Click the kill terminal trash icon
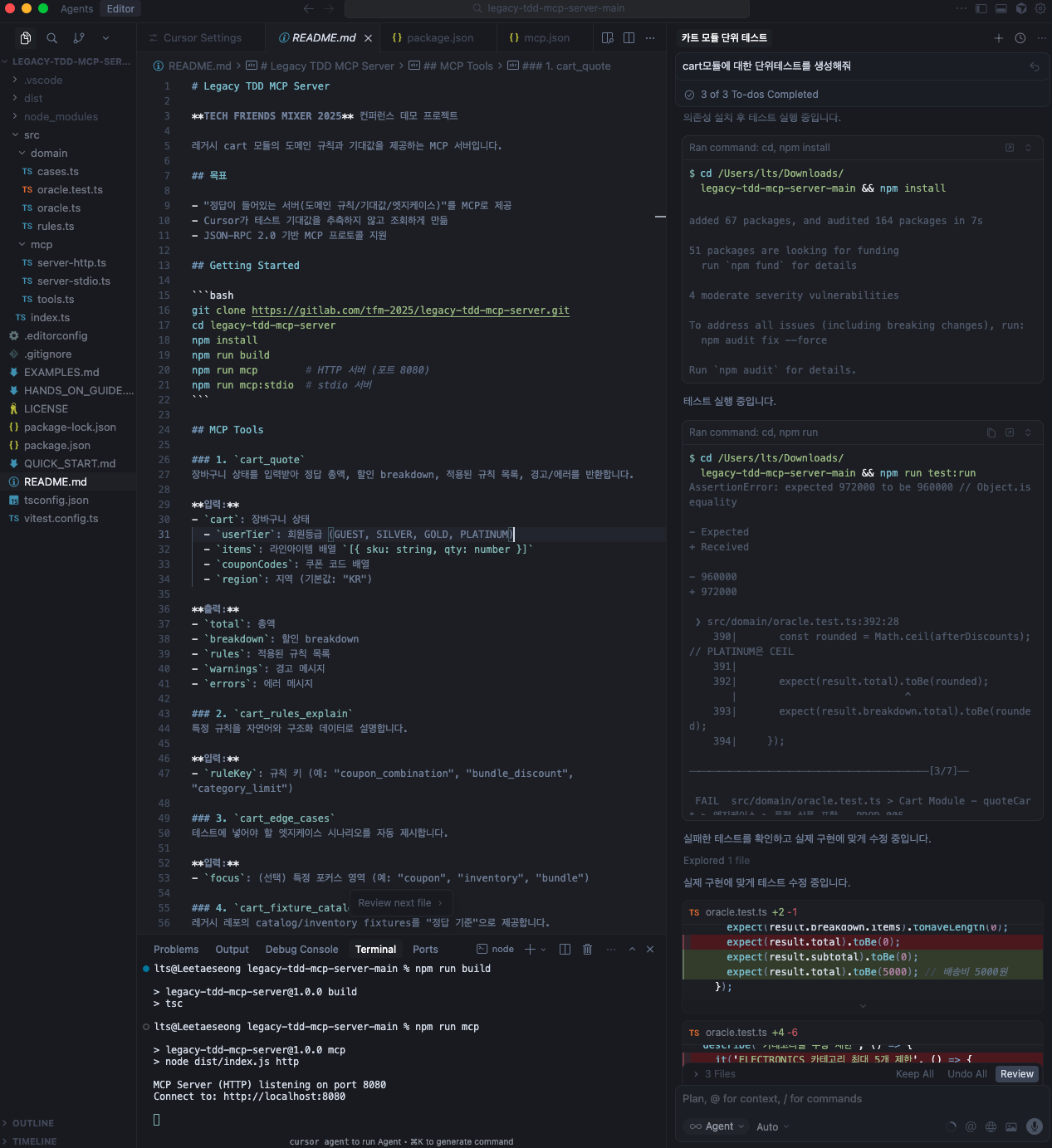 [x=588, y=950]
